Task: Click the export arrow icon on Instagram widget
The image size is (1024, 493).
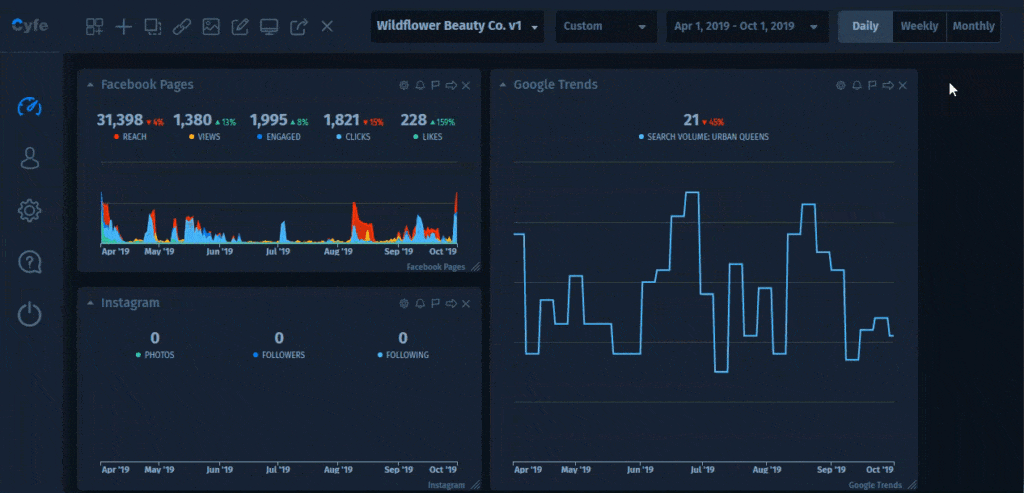Action: pyautogui.click(x=451, y=304)
